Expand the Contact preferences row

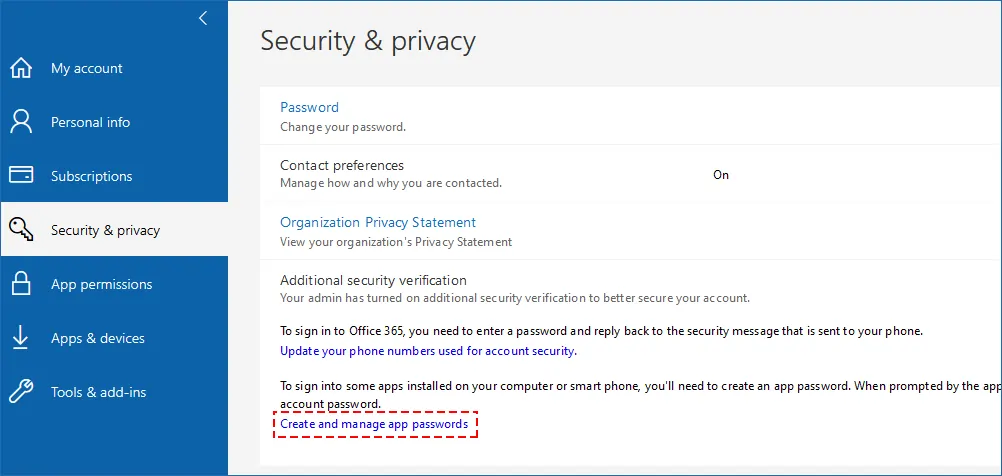click(x=631, y=174)
